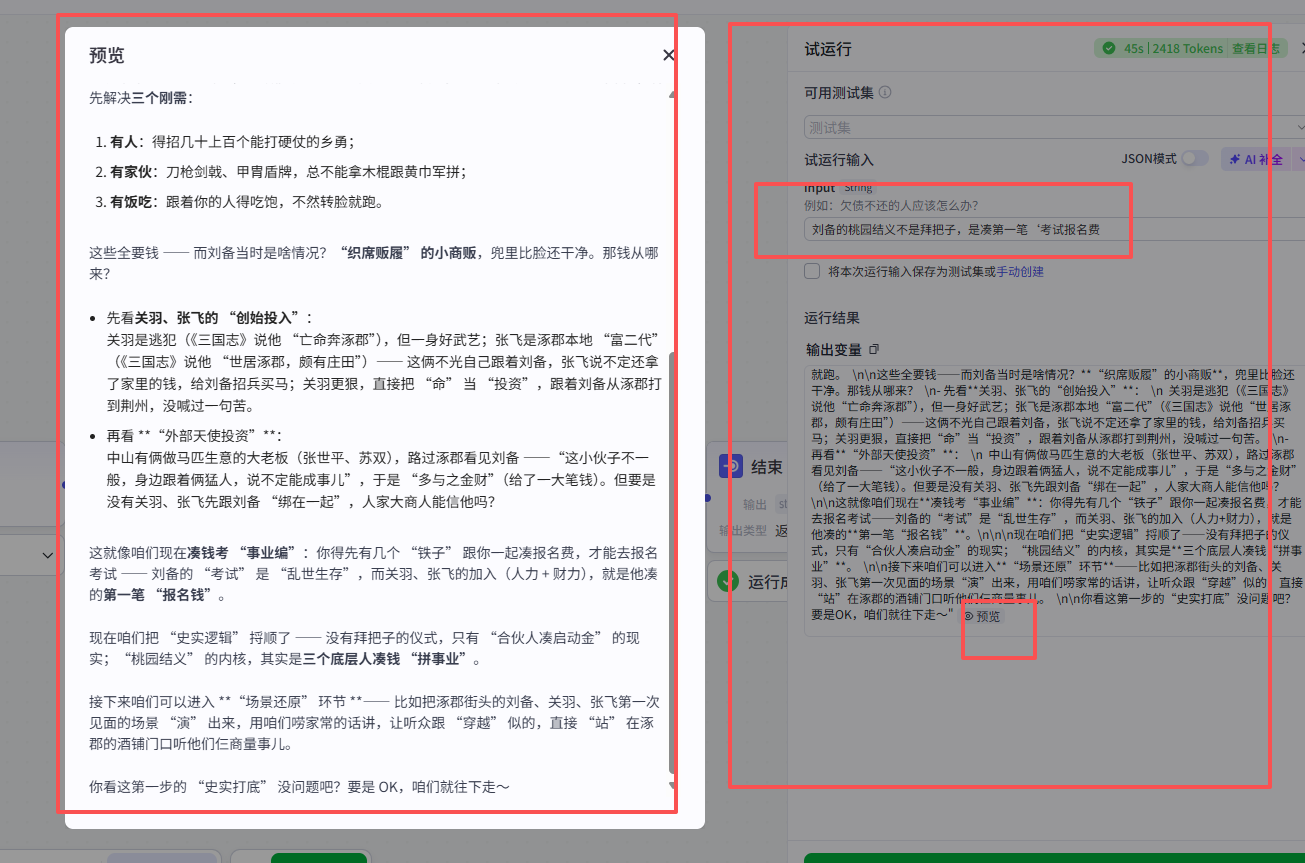Screen dimensions: 1305x863
Task: Click the 试运行 panel title
Action: (x=828, y=49)
